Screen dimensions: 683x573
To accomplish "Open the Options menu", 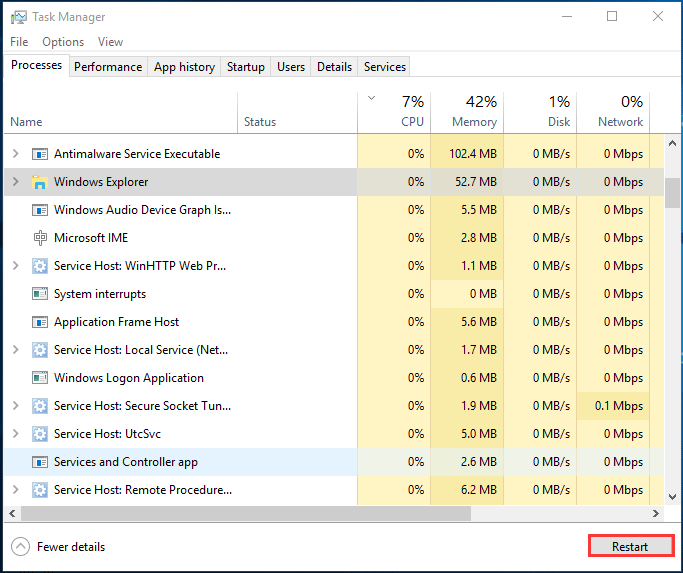I will (x=63, y=42).
